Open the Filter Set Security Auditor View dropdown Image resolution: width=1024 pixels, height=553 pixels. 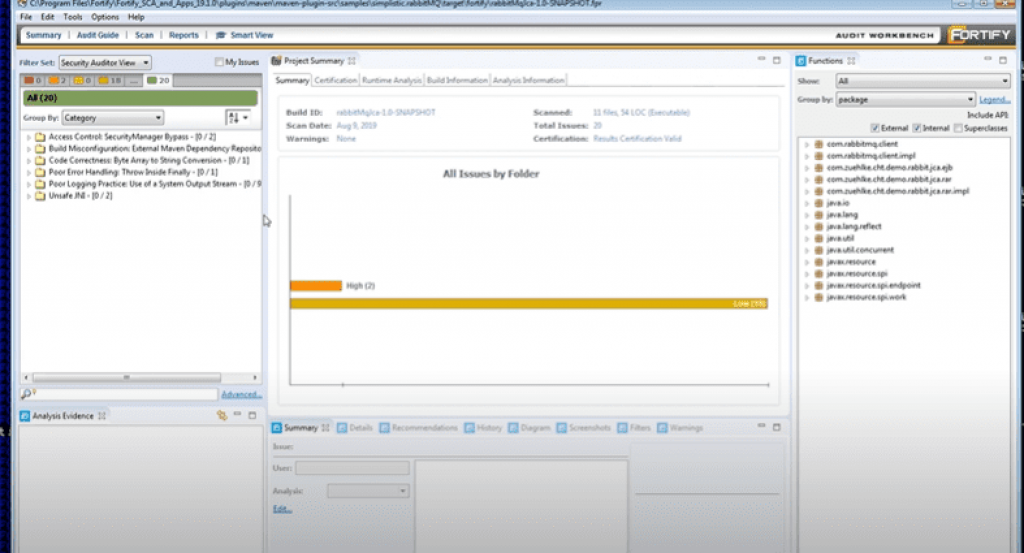105,63
